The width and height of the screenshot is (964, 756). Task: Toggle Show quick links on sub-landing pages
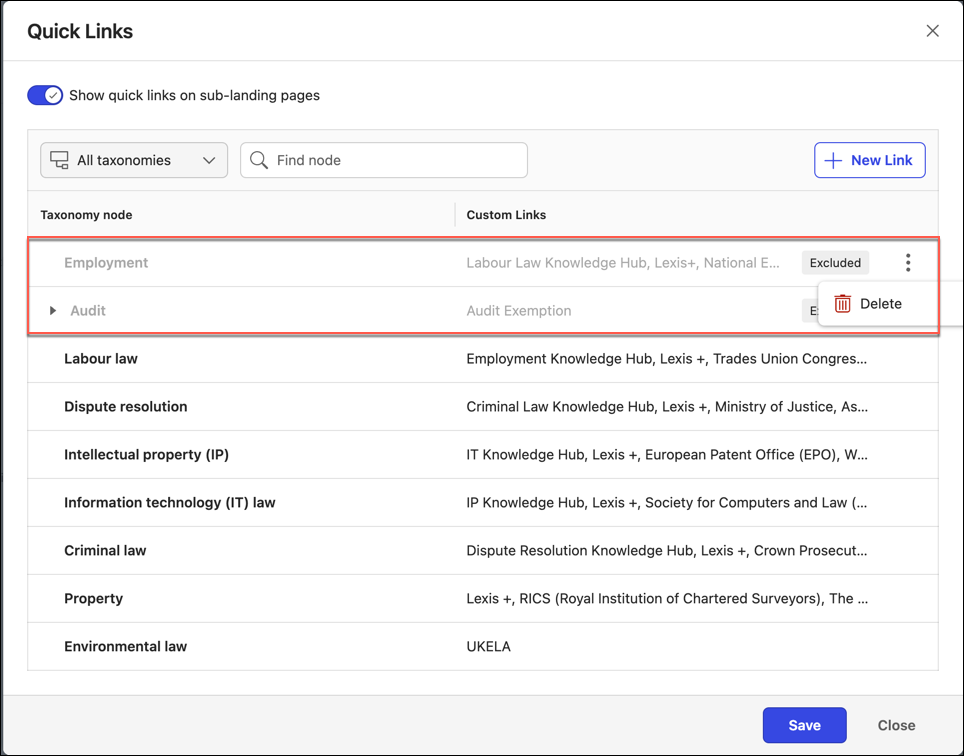pos(45,95)
